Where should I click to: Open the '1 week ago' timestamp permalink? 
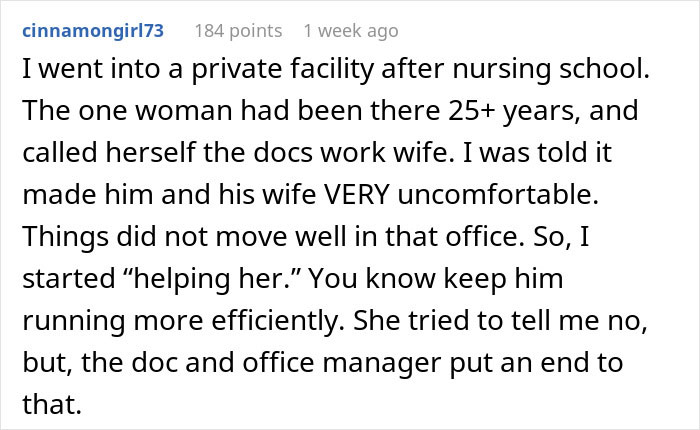[350, 31]
